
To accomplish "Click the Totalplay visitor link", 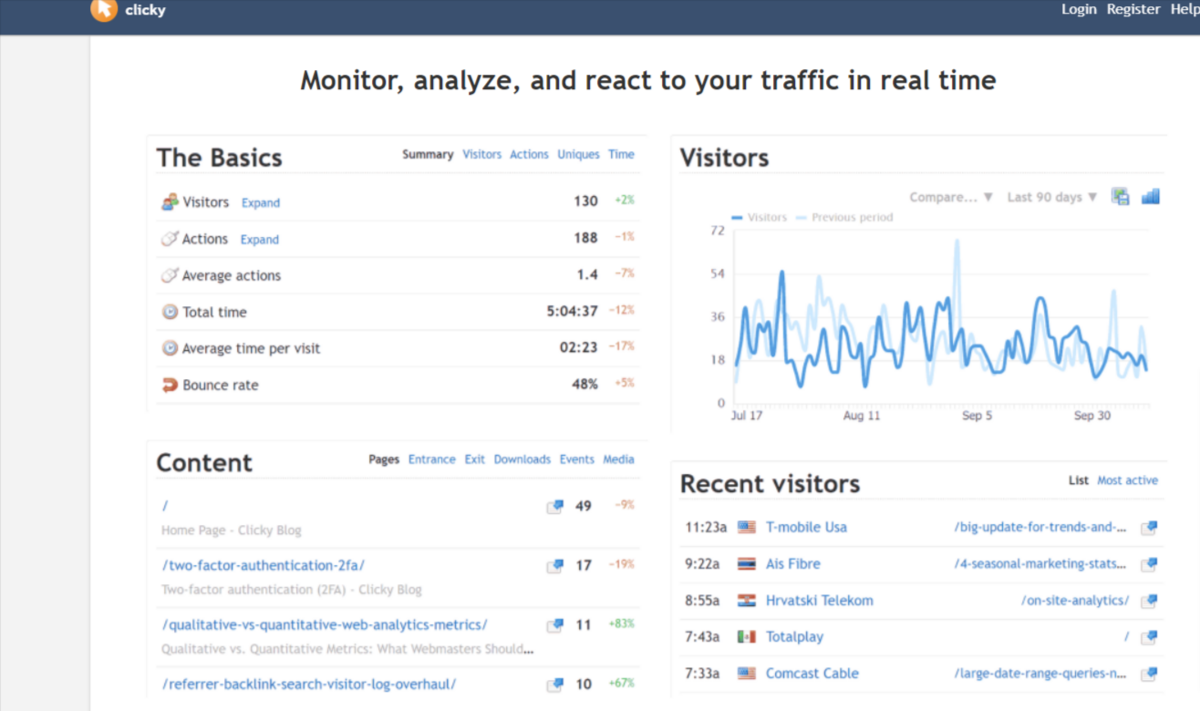I will (x=794, y=637).
